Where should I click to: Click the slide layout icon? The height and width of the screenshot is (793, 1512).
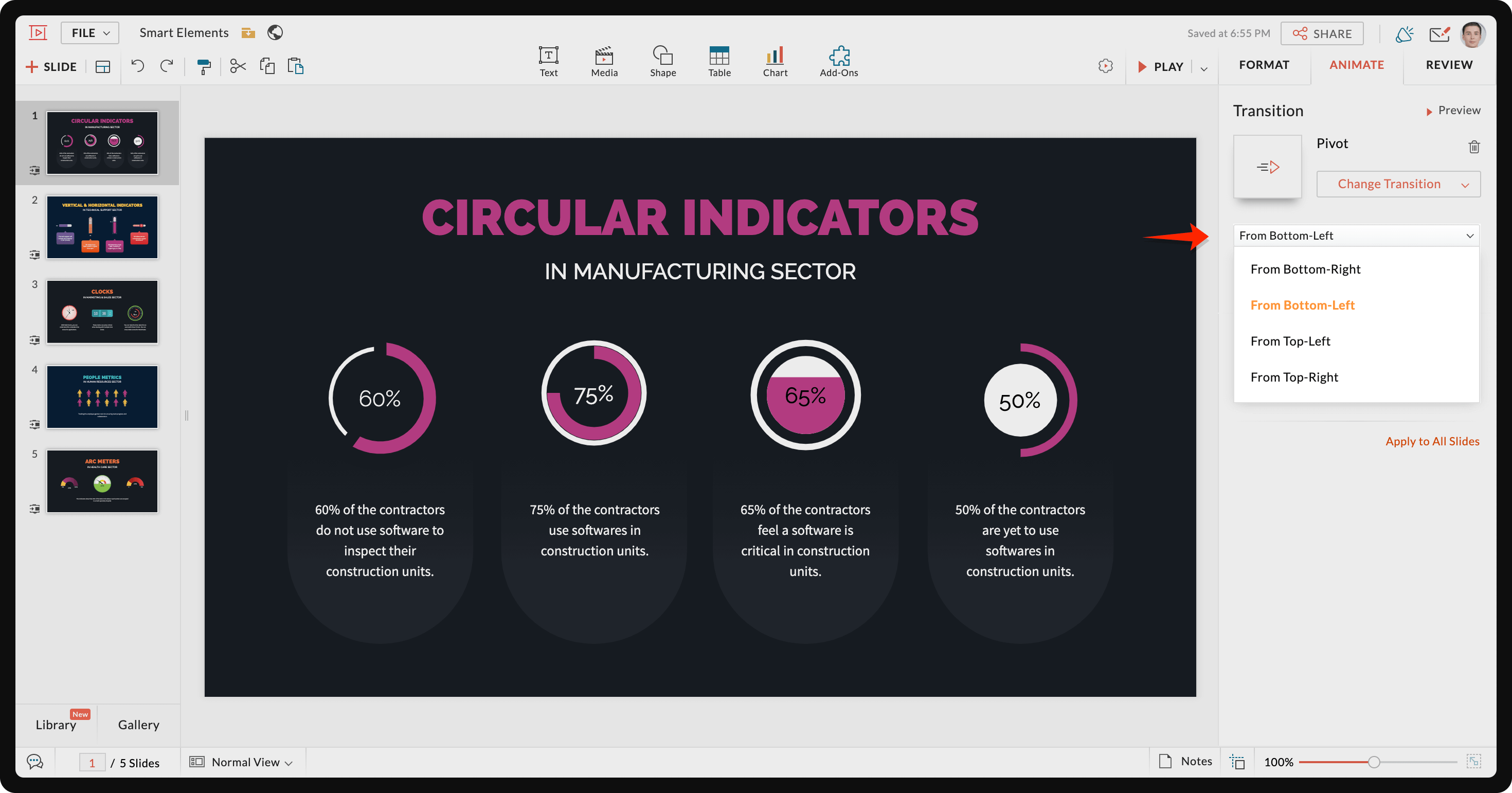103,67
